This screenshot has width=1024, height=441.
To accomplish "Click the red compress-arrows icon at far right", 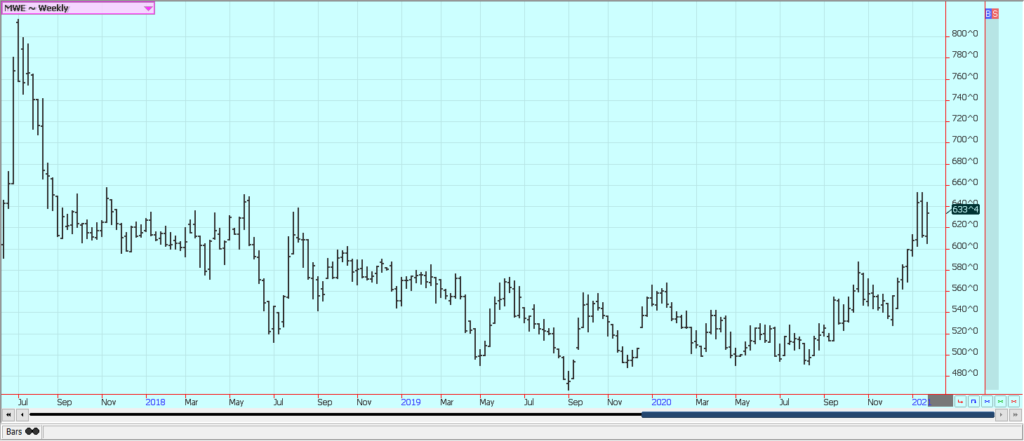I will (1014, 401).
